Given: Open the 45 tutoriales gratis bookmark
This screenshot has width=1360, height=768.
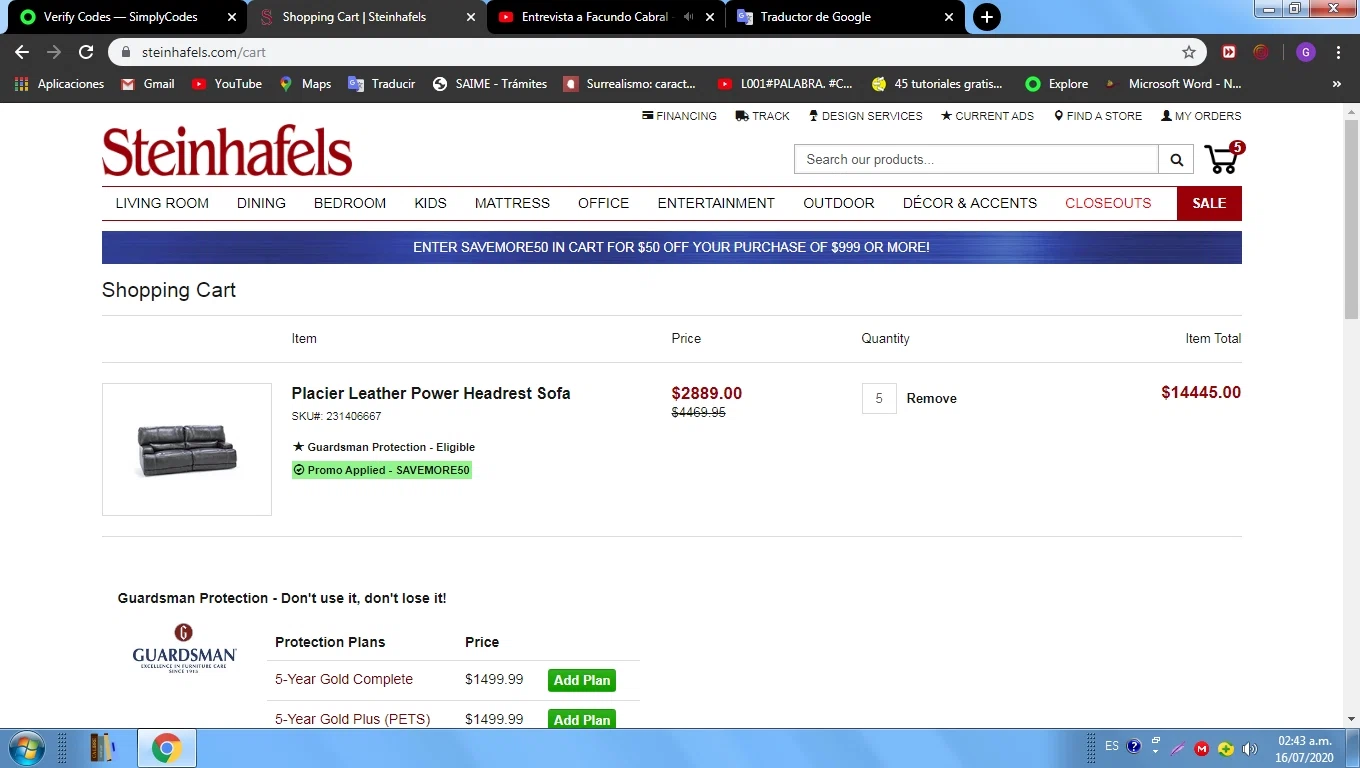Looking at the screenshot, I should 937,84.
